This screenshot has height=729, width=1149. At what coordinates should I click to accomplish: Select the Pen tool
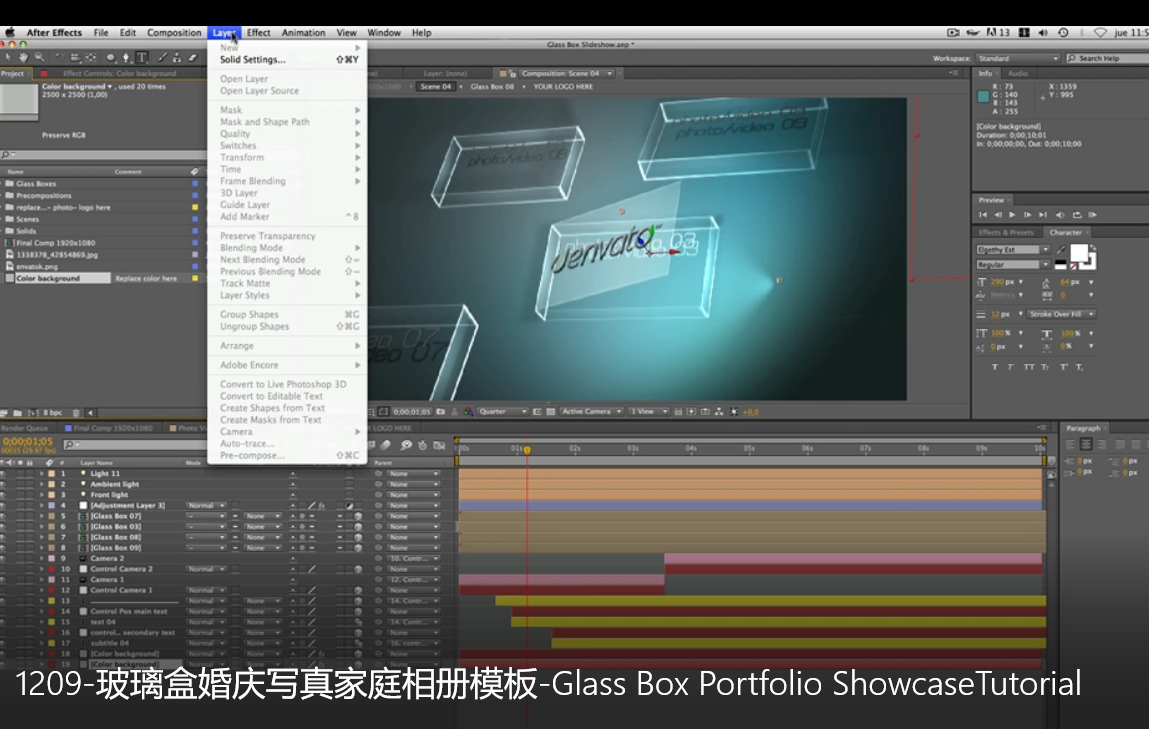[126, 57]
